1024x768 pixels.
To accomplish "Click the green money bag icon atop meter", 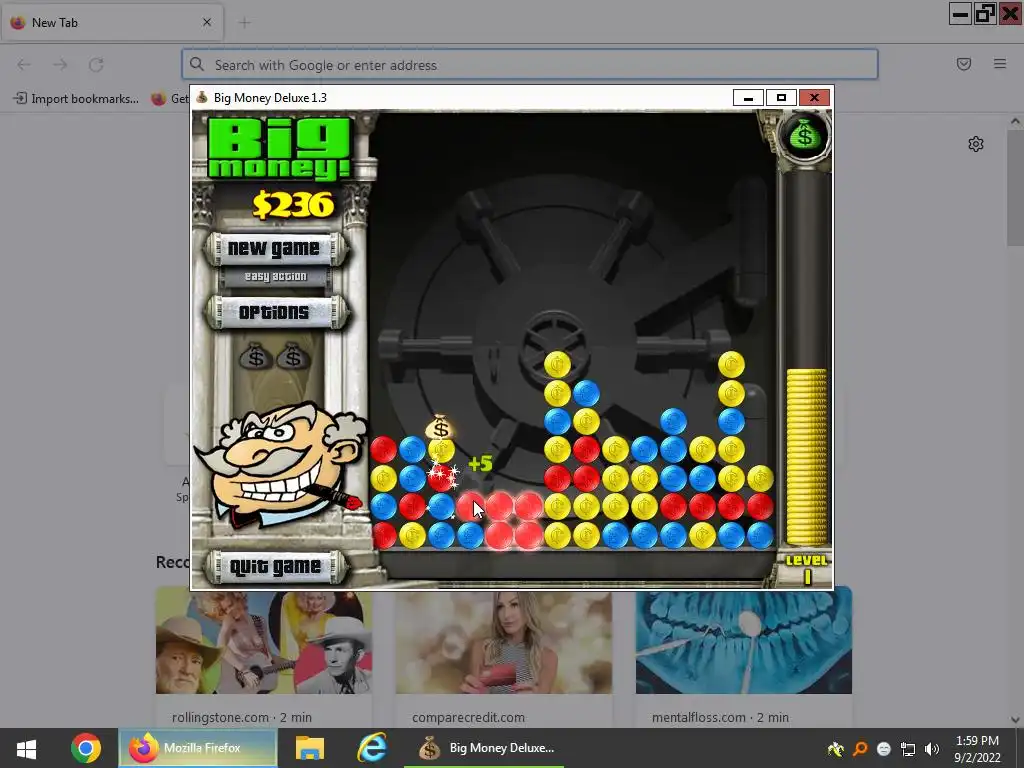I will coord(804,136).
